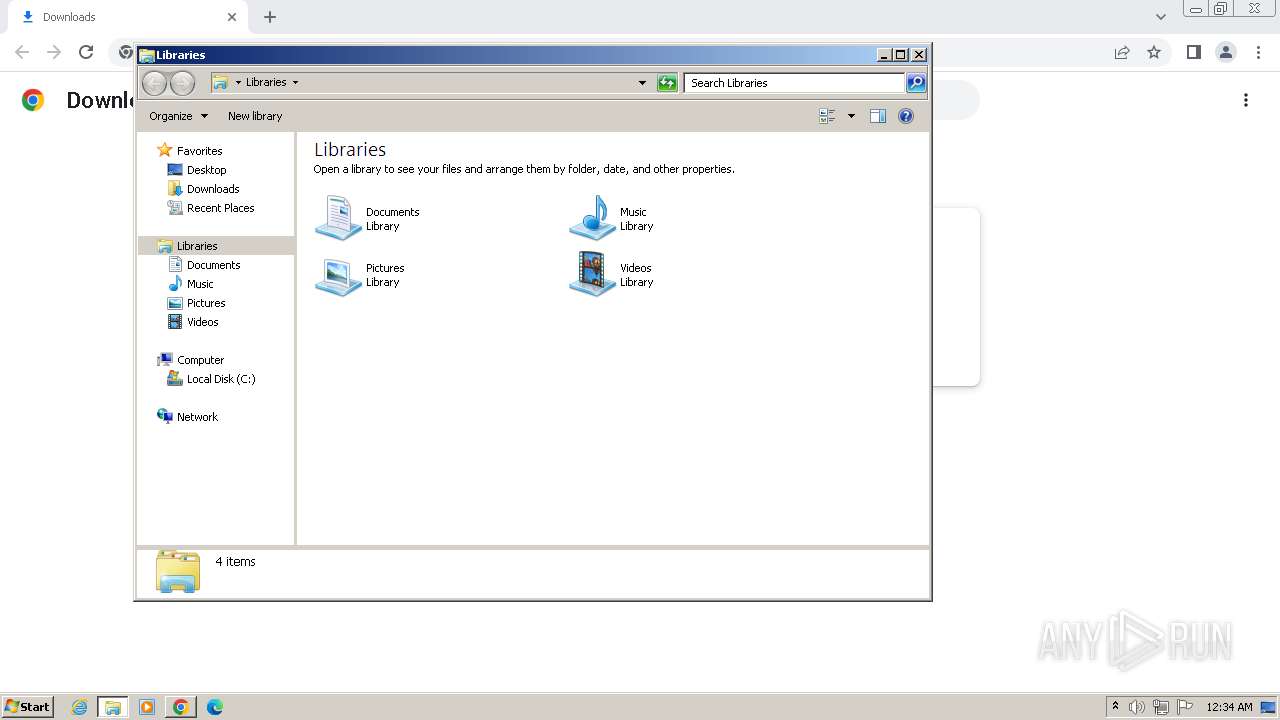Screen dimensions: 1280x720
Task: Select Music in navigation tree
Action: click(x=200, y=284)
